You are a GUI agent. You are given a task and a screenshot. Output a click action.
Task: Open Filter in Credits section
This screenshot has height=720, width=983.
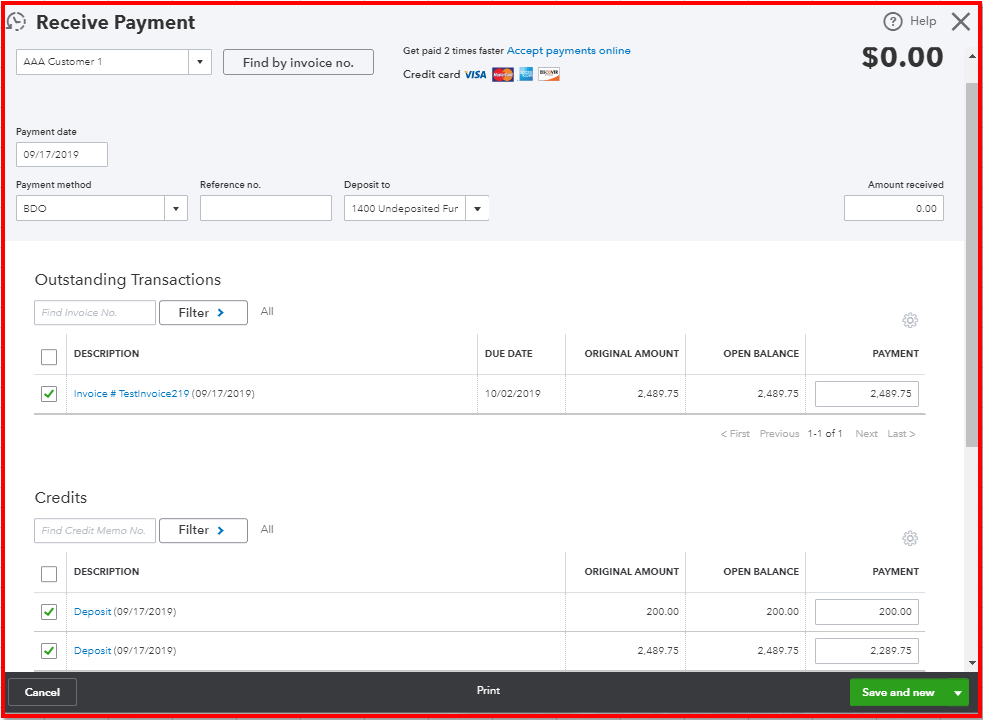[203, 530]
